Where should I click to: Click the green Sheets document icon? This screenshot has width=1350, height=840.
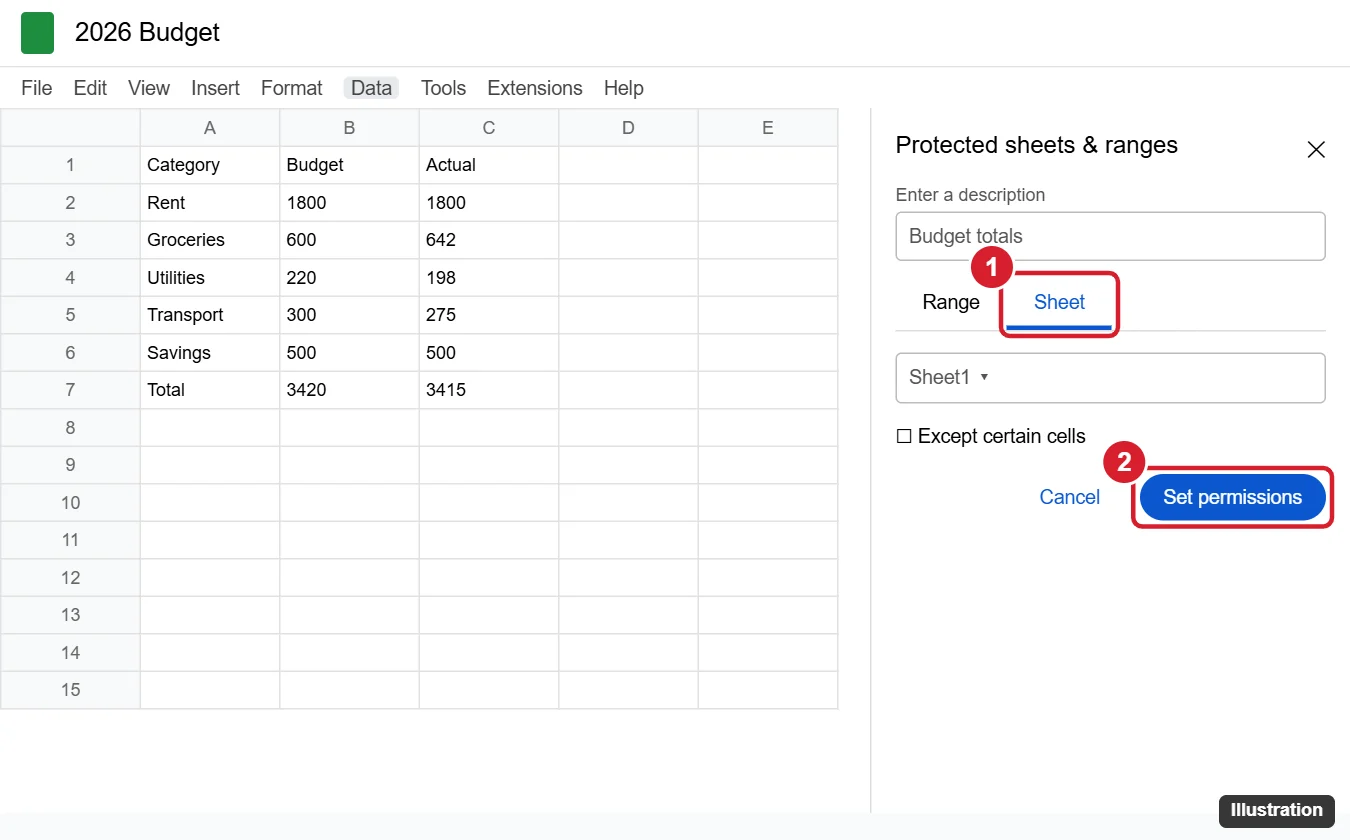37,33
